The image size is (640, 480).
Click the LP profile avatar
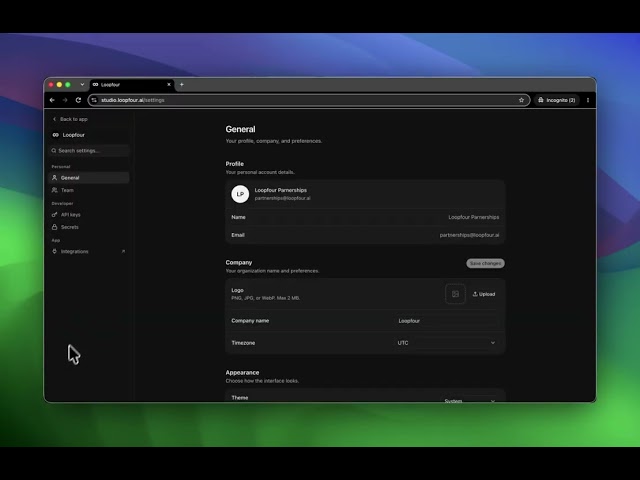240,194
